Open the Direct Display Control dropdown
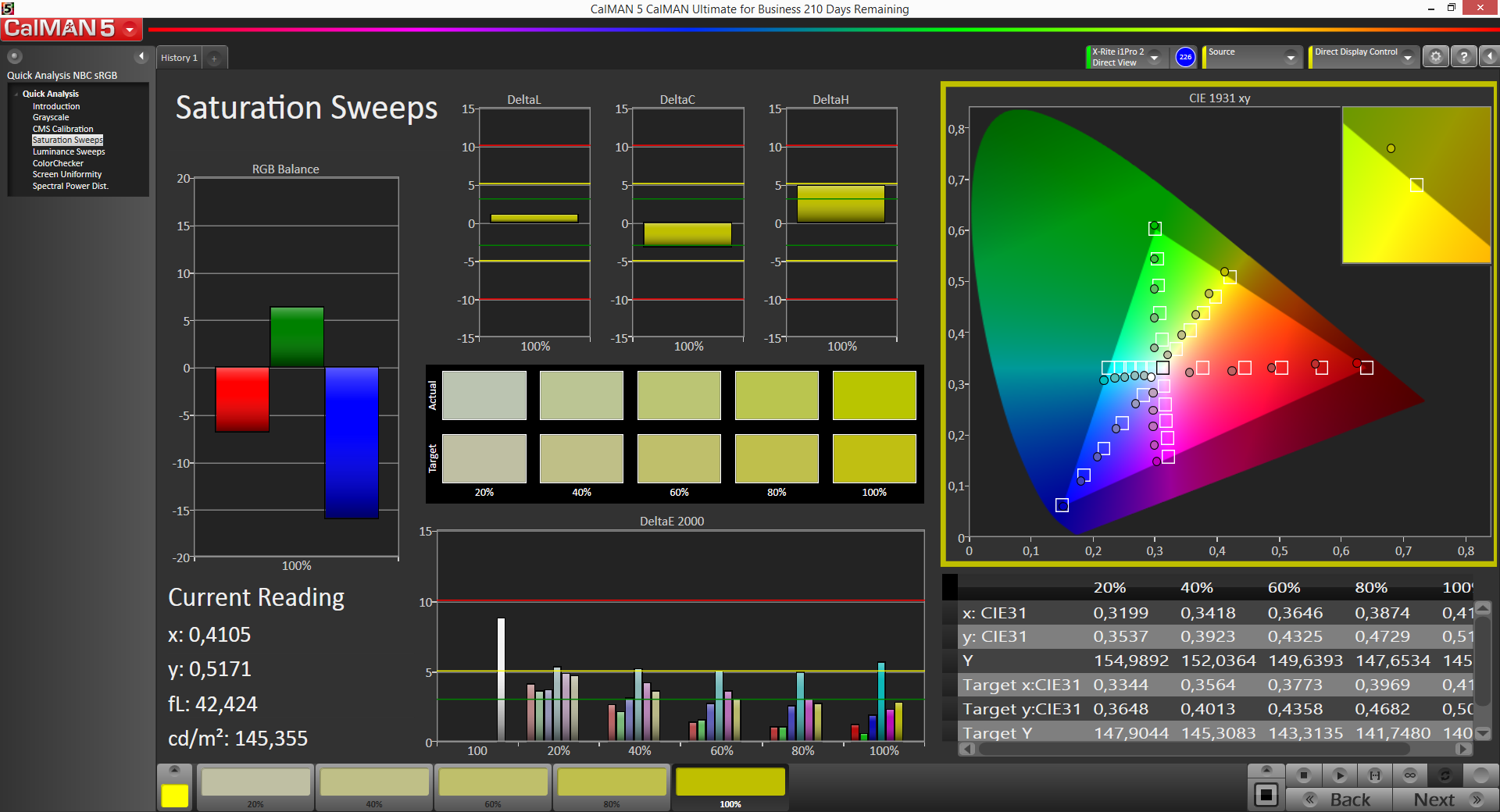The width and height of the screenshot is (1500, 812). (1407, 57)
